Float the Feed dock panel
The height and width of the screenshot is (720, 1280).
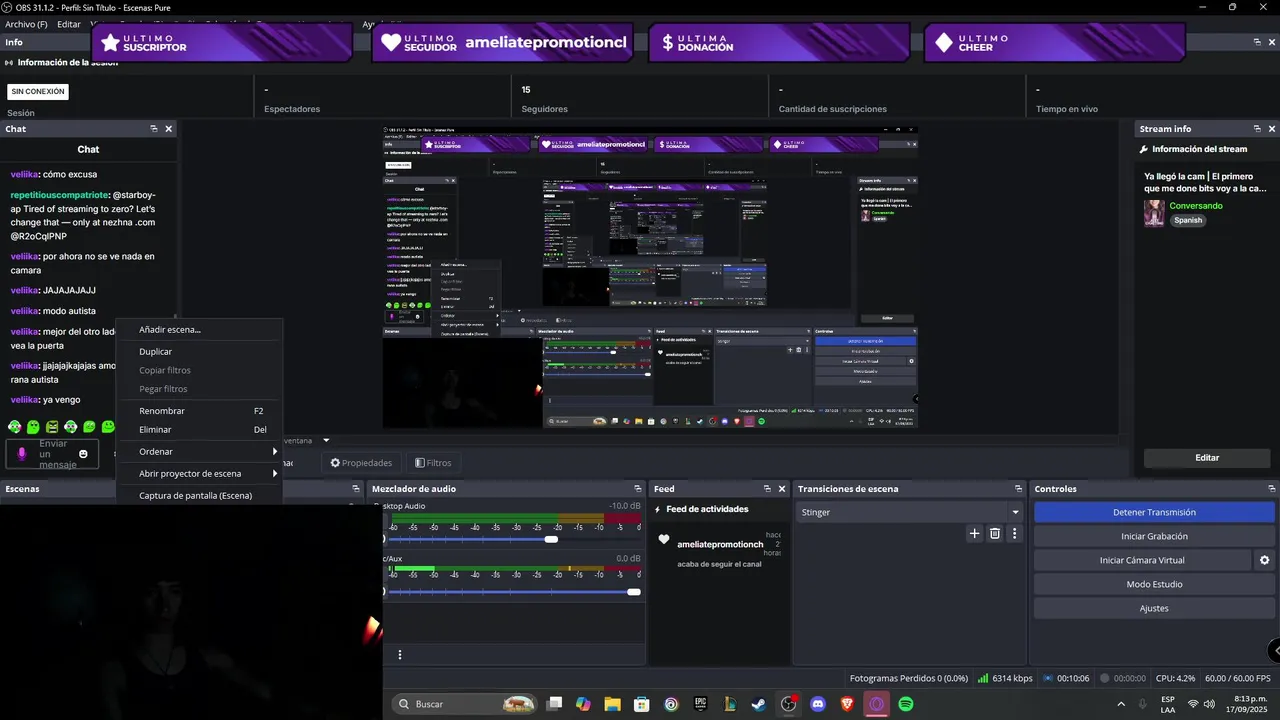pos(767,489)
